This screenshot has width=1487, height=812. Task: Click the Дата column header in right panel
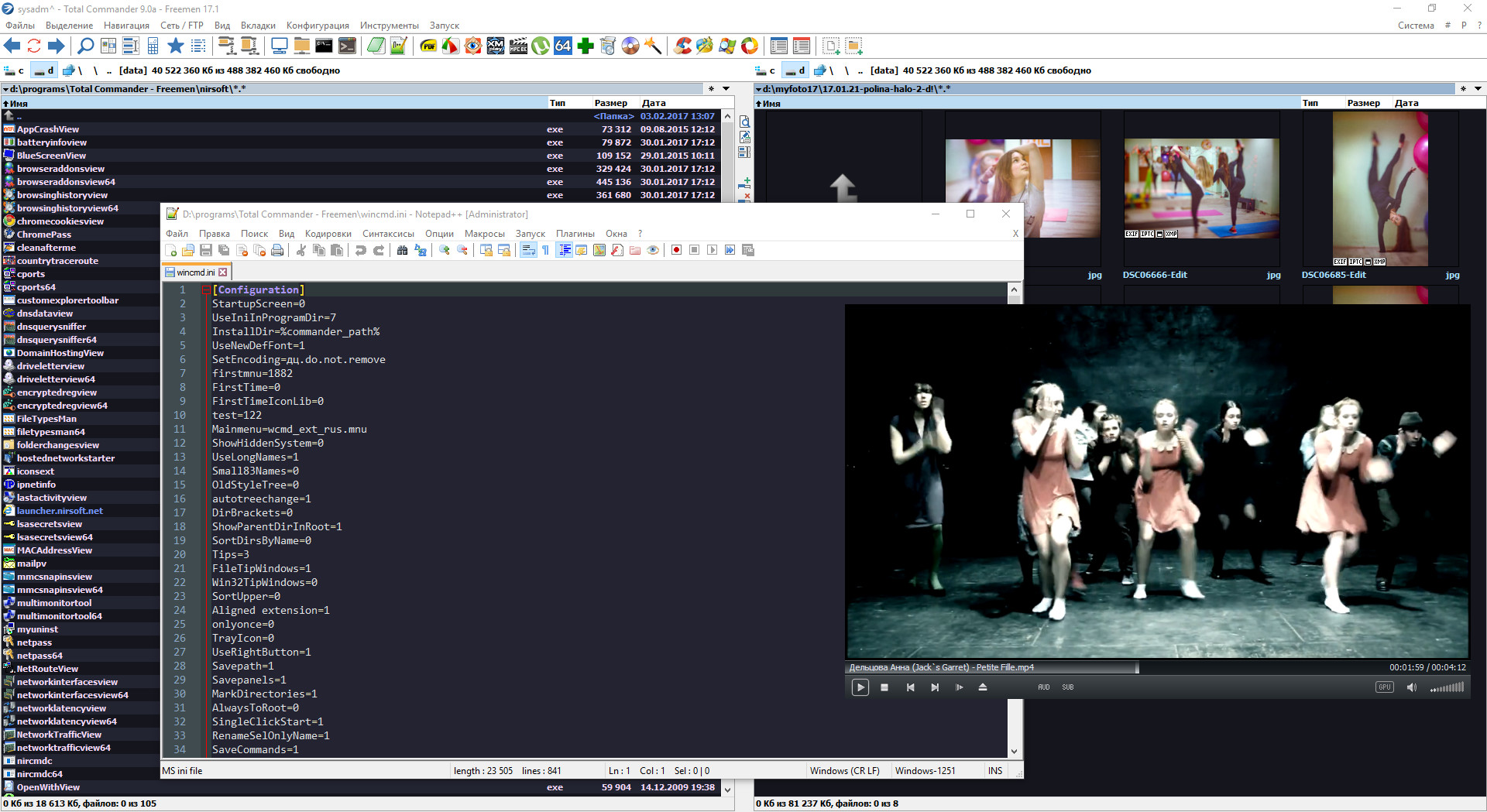(1406, 103)
